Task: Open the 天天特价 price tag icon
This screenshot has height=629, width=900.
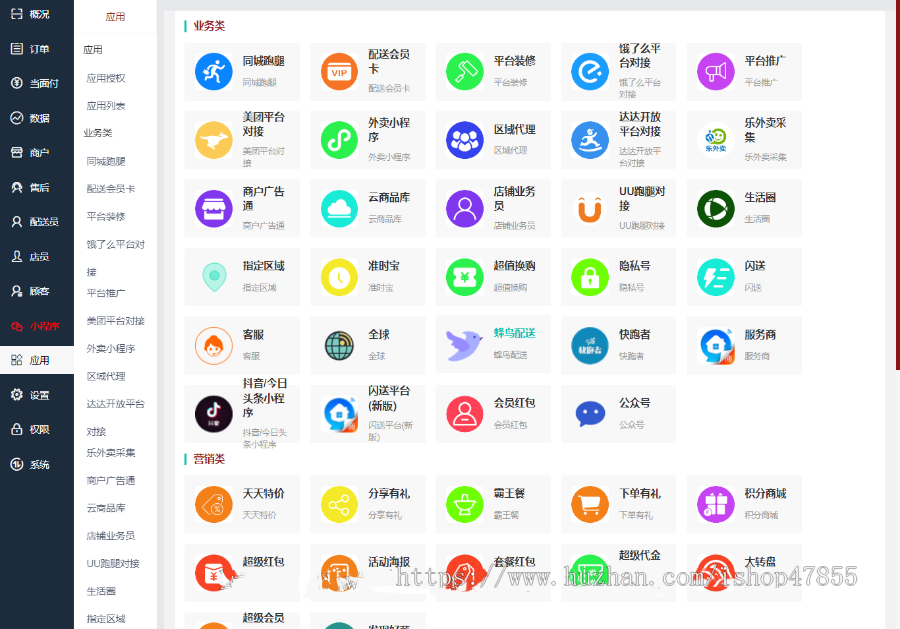Action: (x=214, y=504)
